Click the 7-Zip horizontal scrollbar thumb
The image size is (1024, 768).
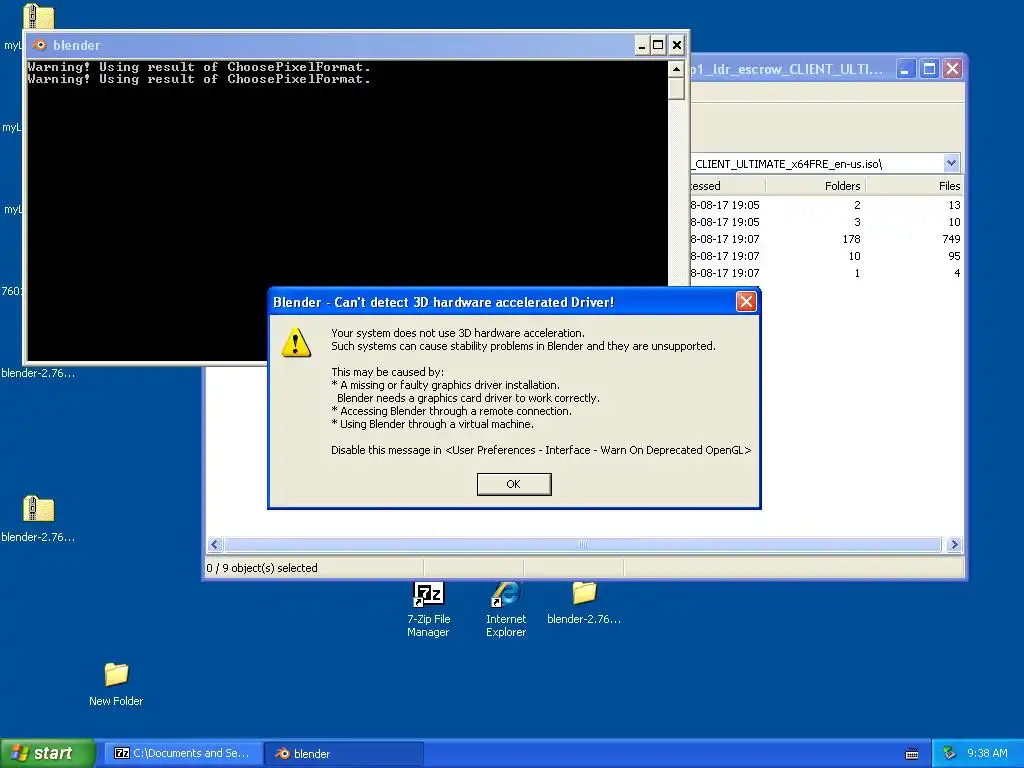click(x=583, y=544)
